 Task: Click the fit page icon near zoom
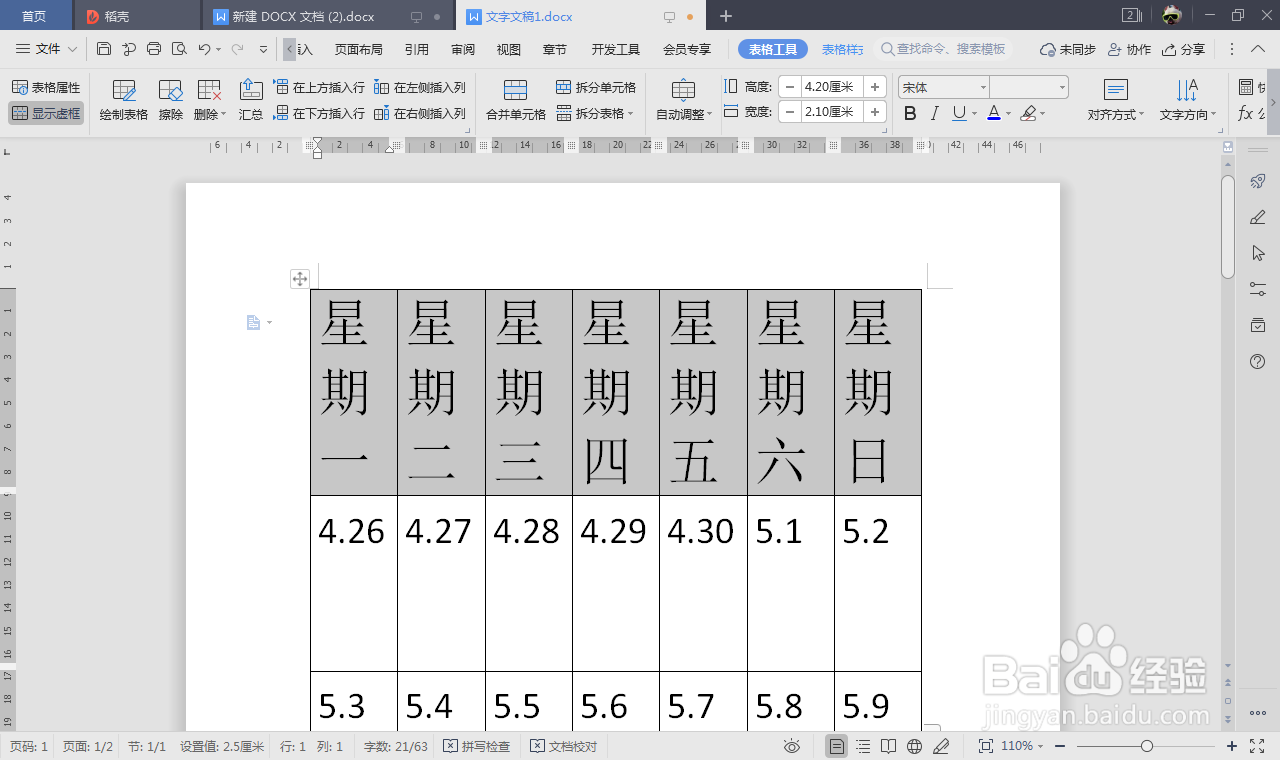(x=985, y=746)
